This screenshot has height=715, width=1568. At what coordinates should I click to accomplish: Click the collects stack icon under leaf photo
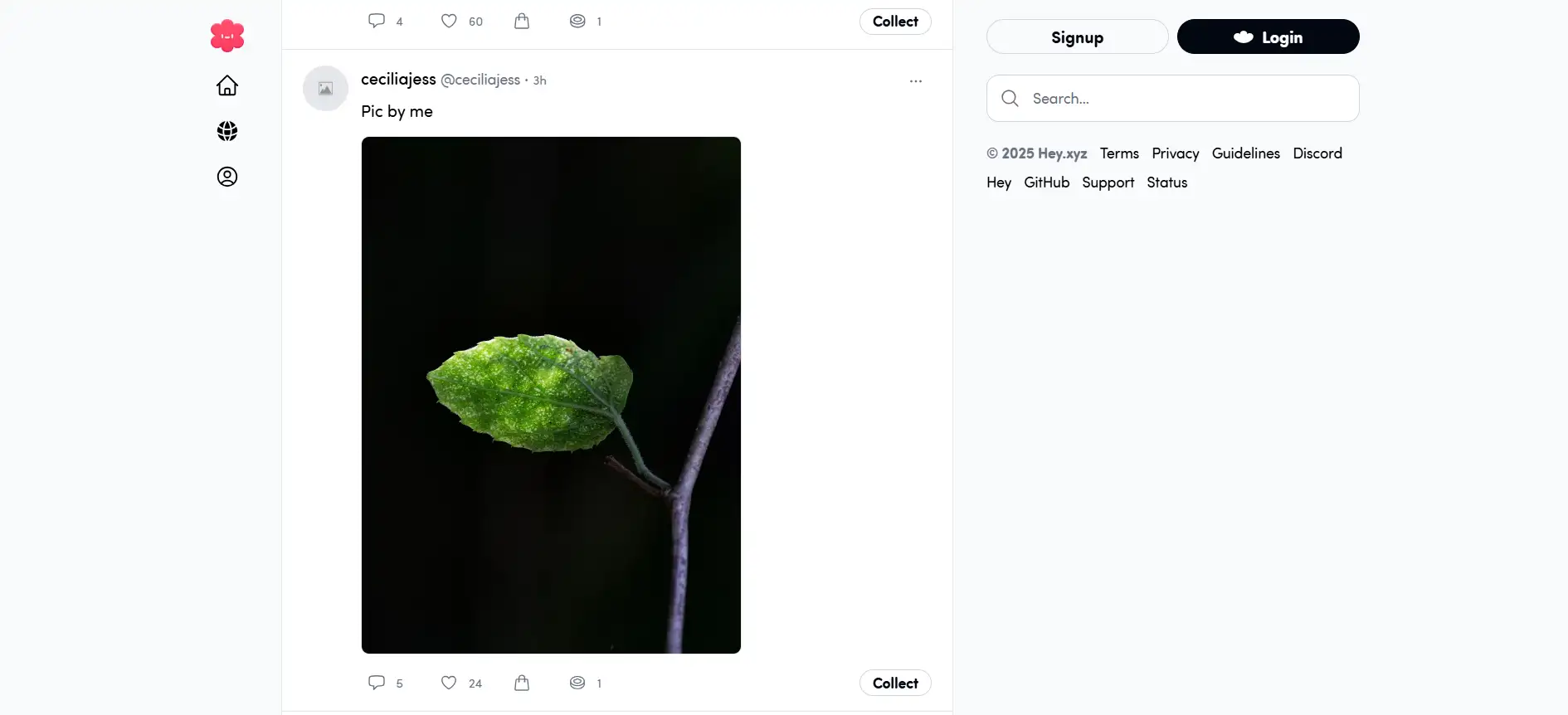pyautogui.click(x=577, y=683)
